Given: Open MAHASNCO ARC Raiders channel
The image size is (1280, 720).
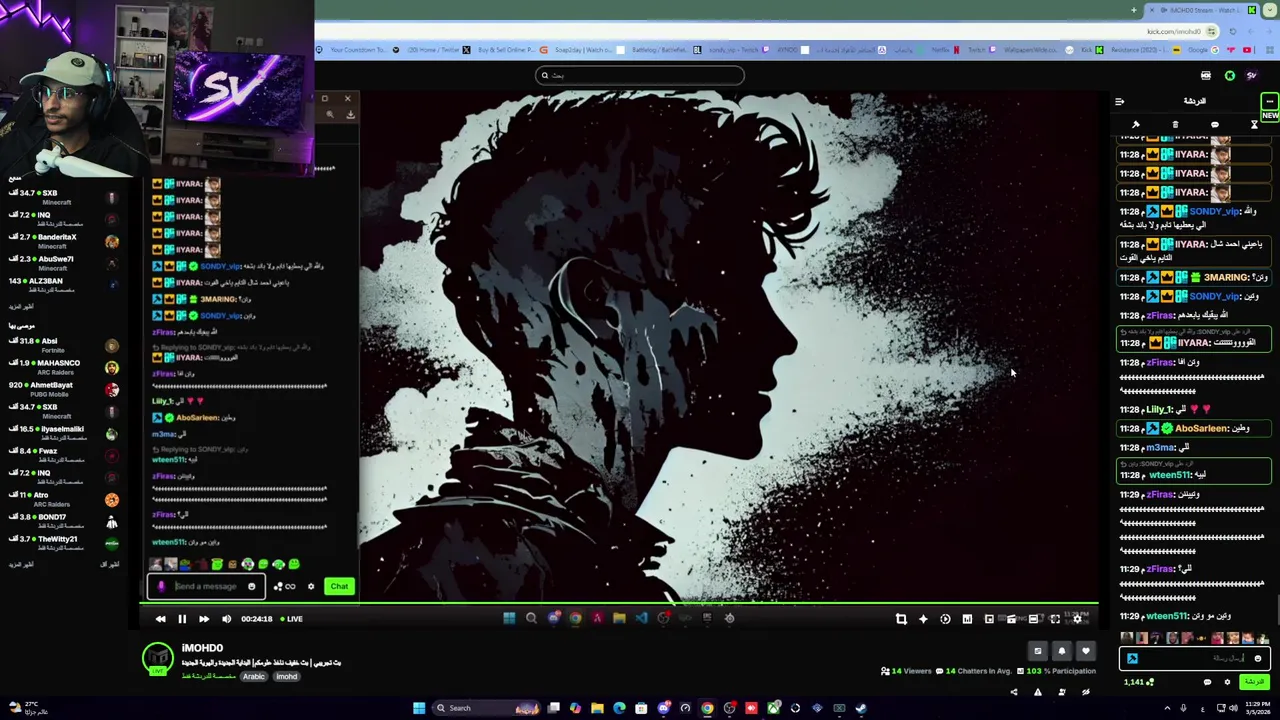Looking at the screenshot, I should tap(64, 367).
